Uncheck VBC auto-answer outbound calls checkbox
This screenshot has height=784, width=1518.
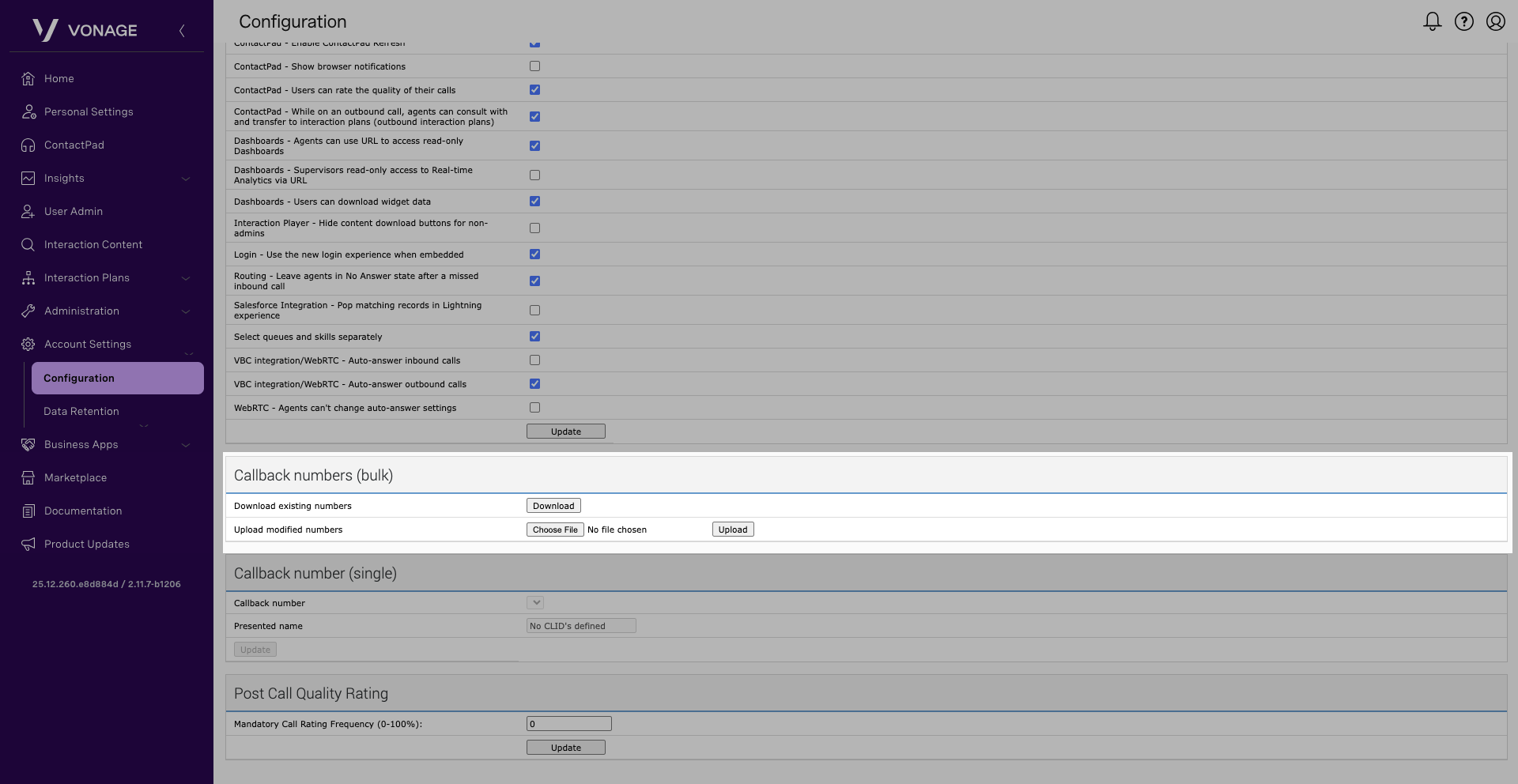[534, 384]
